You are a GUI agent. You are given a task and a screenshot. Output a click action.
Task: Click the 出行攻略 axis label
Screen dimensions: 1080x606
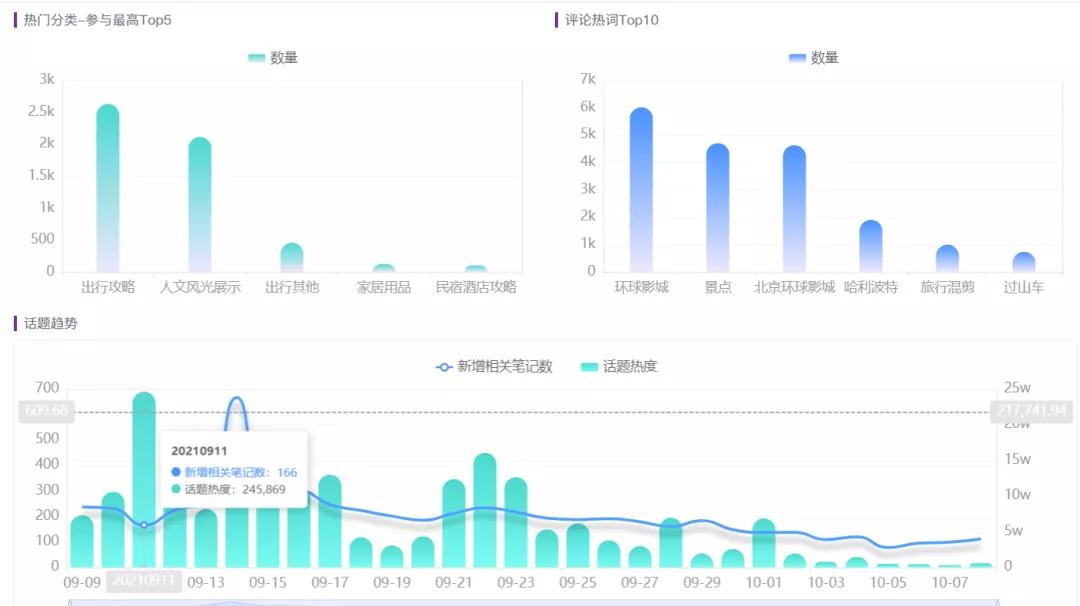click(107, 287)
